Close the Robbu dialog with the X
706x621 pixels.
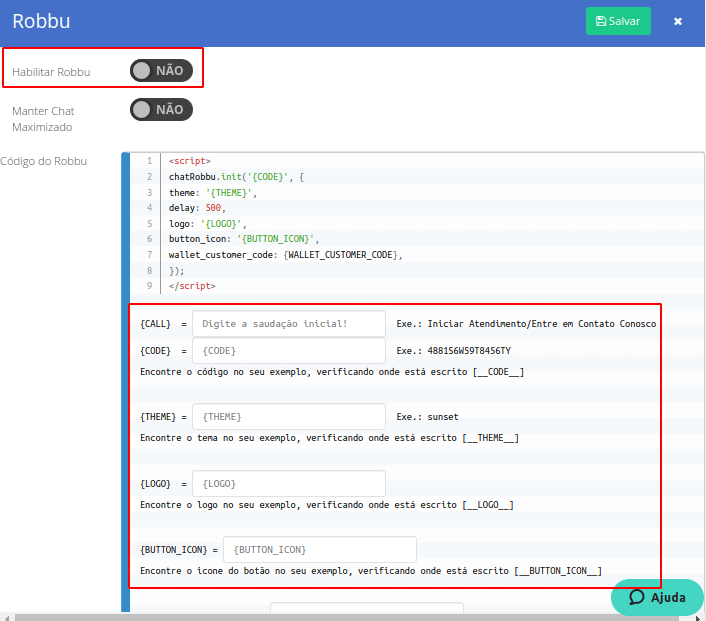pos(678,21)
